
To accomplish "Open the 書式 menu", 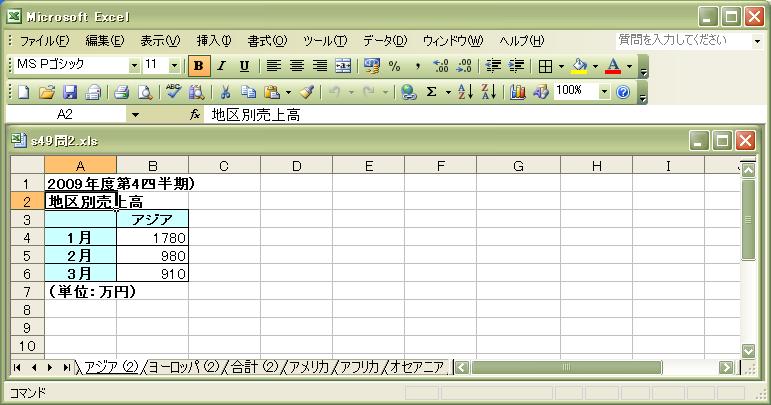I will pos(267,41).
